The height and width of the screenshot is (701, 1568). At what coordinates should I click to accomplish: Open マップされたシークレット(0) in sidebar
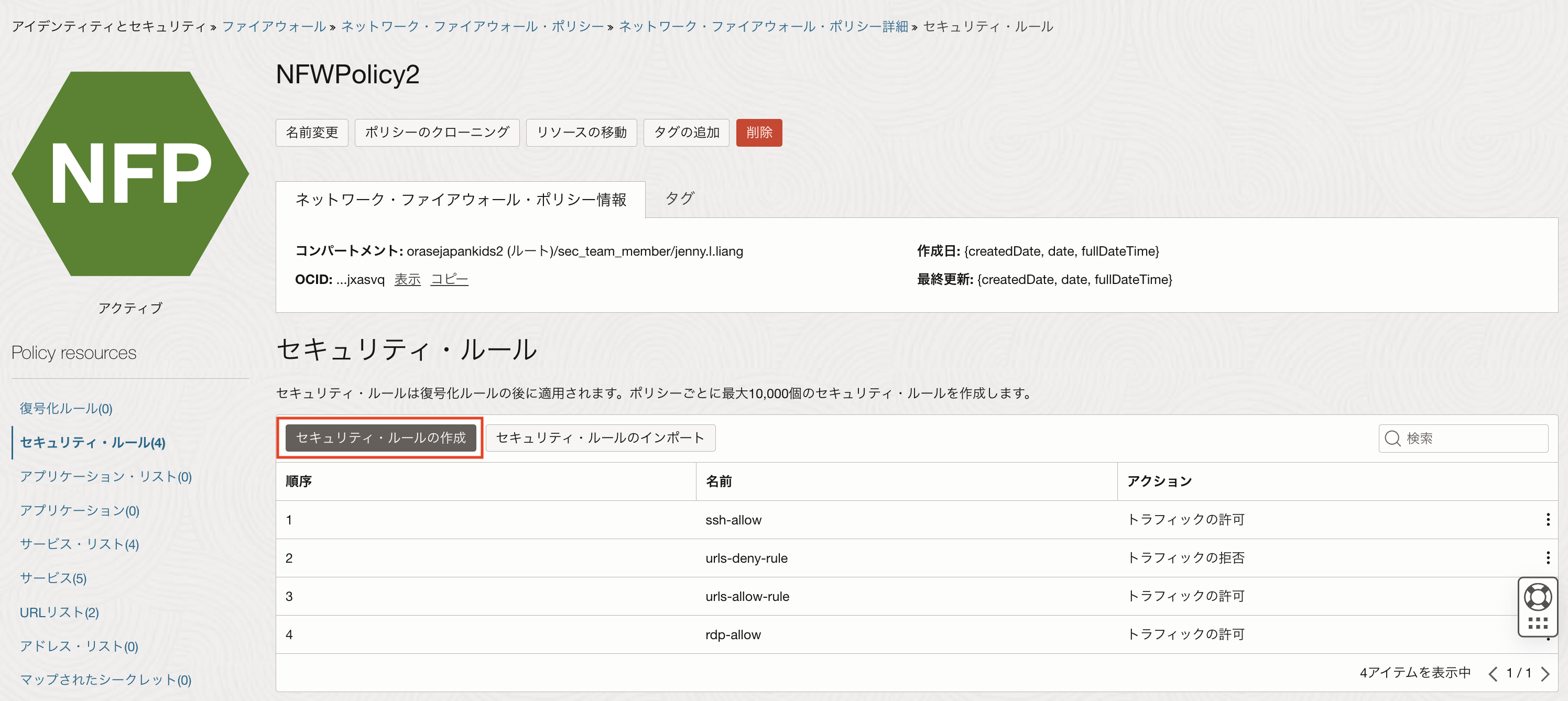[105, 680]
